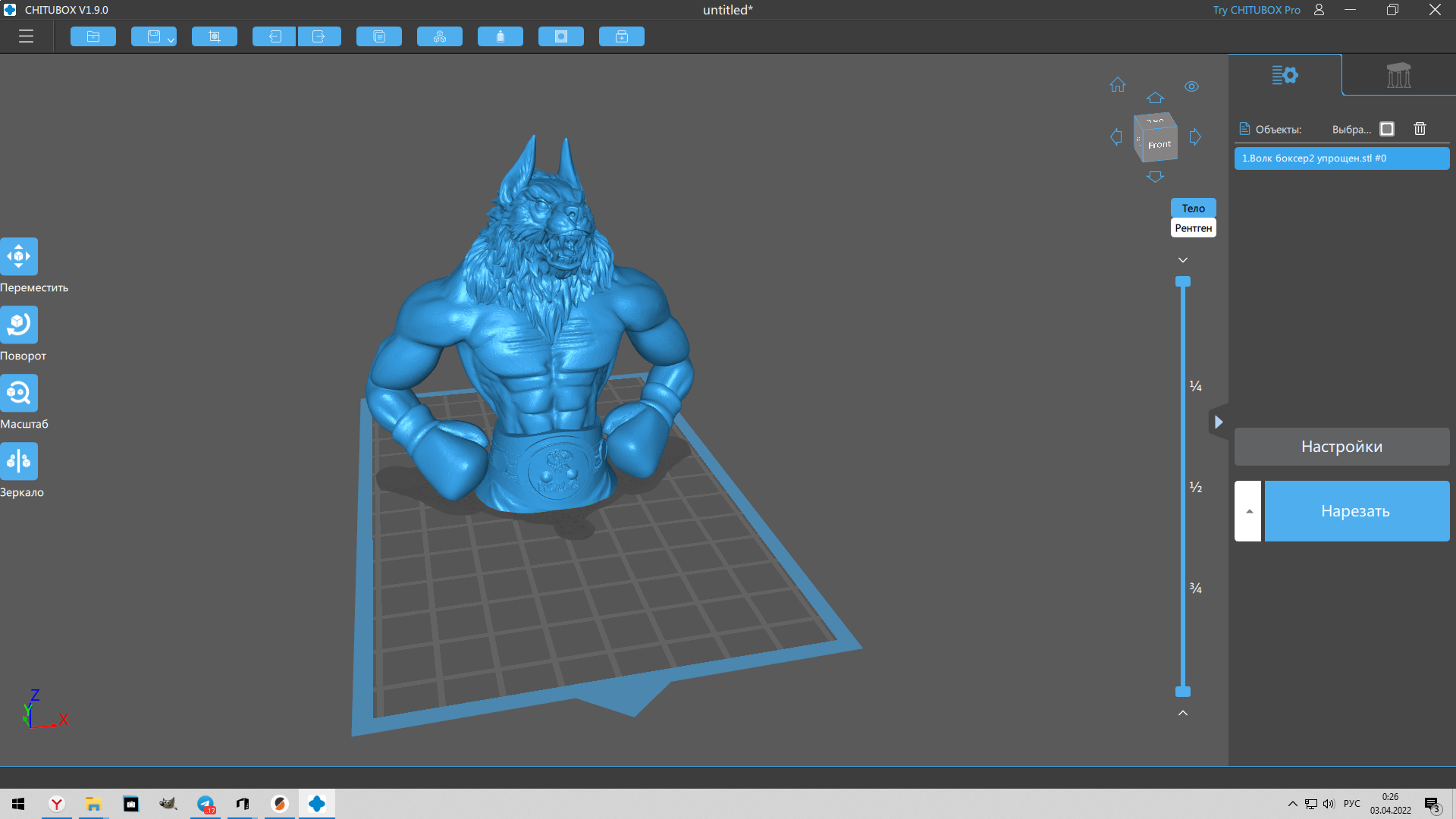
Task: Select the Rotate (Поворот) tool
Action: (x=19, y=325)
